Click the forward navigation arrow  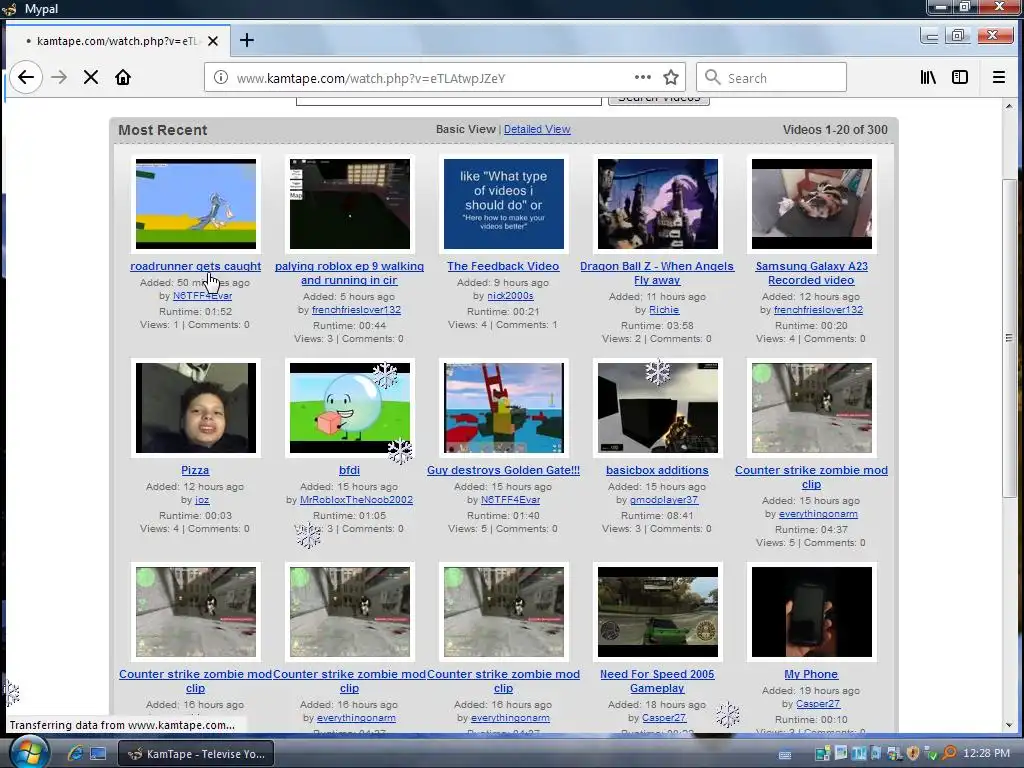[59, 78]
